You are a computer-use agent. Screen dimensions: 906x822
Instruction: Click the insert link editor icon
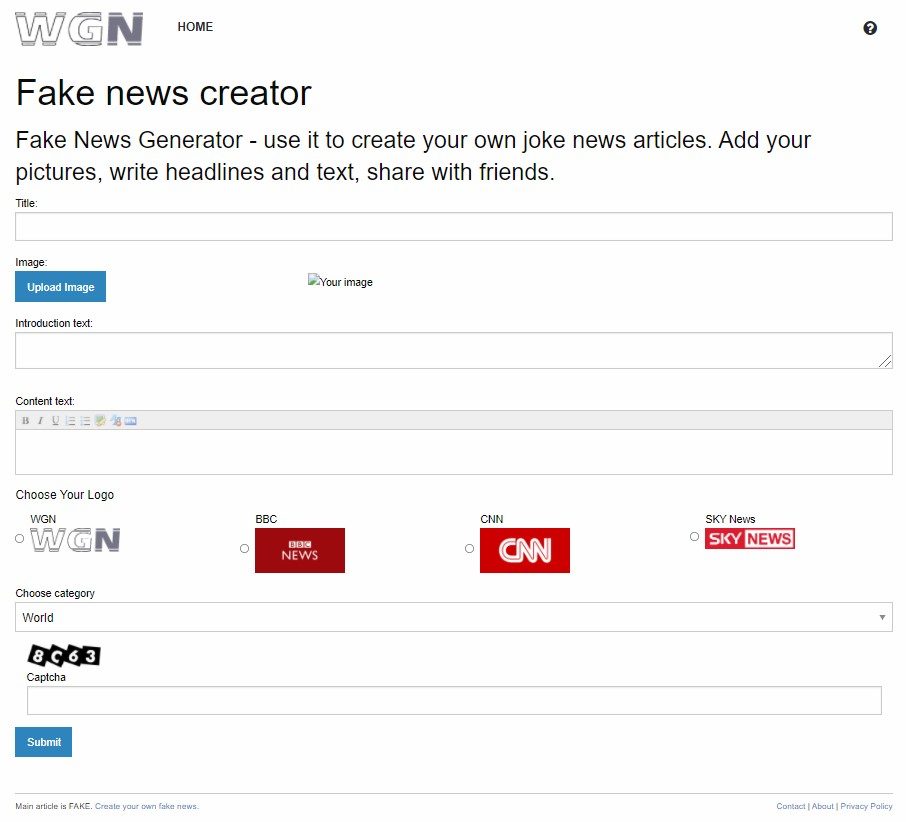[x=116, y=421]
